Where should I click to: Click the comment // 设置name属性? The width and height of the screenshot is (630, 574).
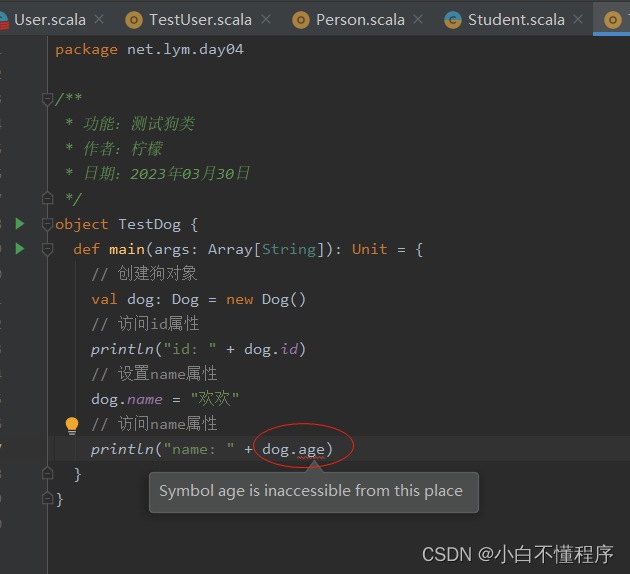tap(154, 374)
